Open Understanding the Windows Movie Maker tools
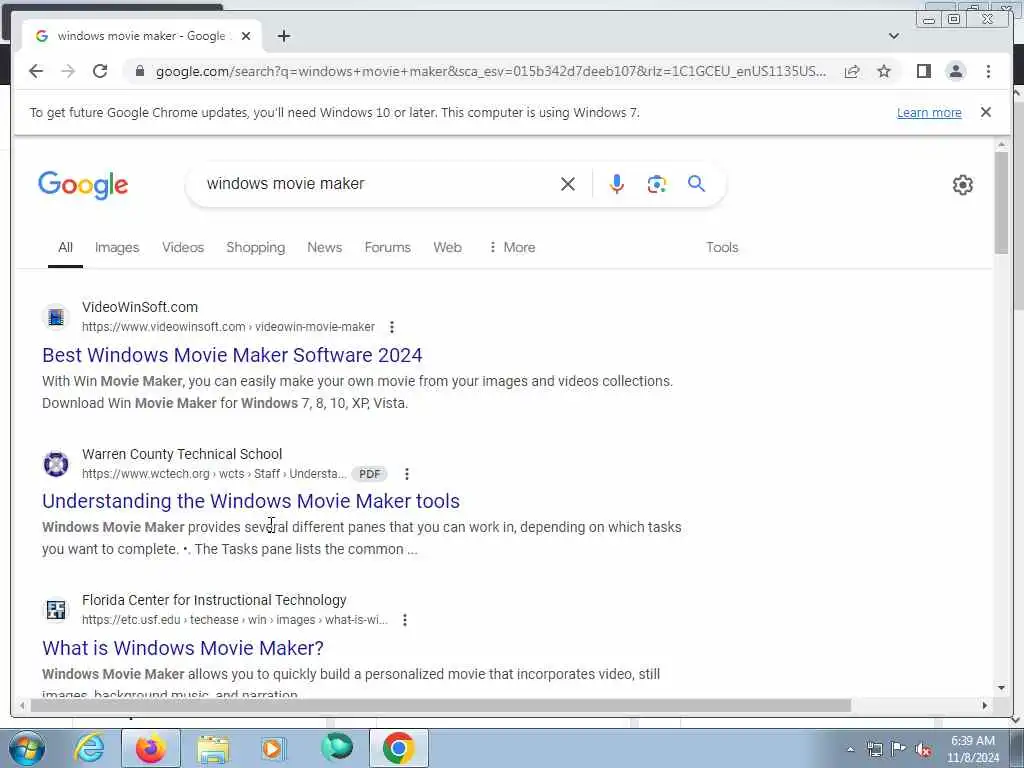The height and width of the screenshot is (768, 1024). [x=251, y=501]
